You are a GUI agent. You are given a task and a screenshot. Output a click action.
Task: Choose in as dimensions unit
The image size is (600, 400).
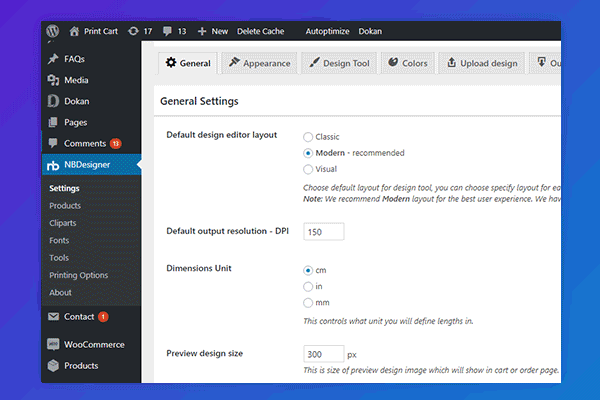coord(308,287)
